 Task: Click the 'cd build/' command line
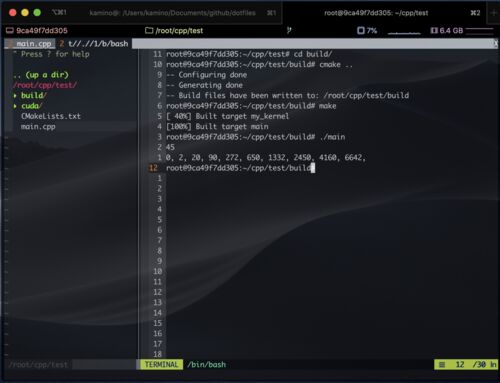[x=249, y=54]
